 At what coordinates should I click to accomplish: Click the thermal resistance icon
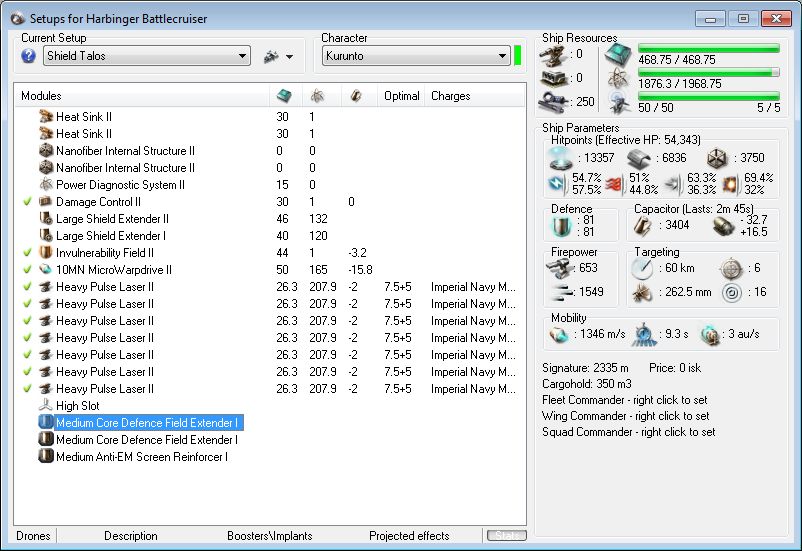(x=615, y=184)
